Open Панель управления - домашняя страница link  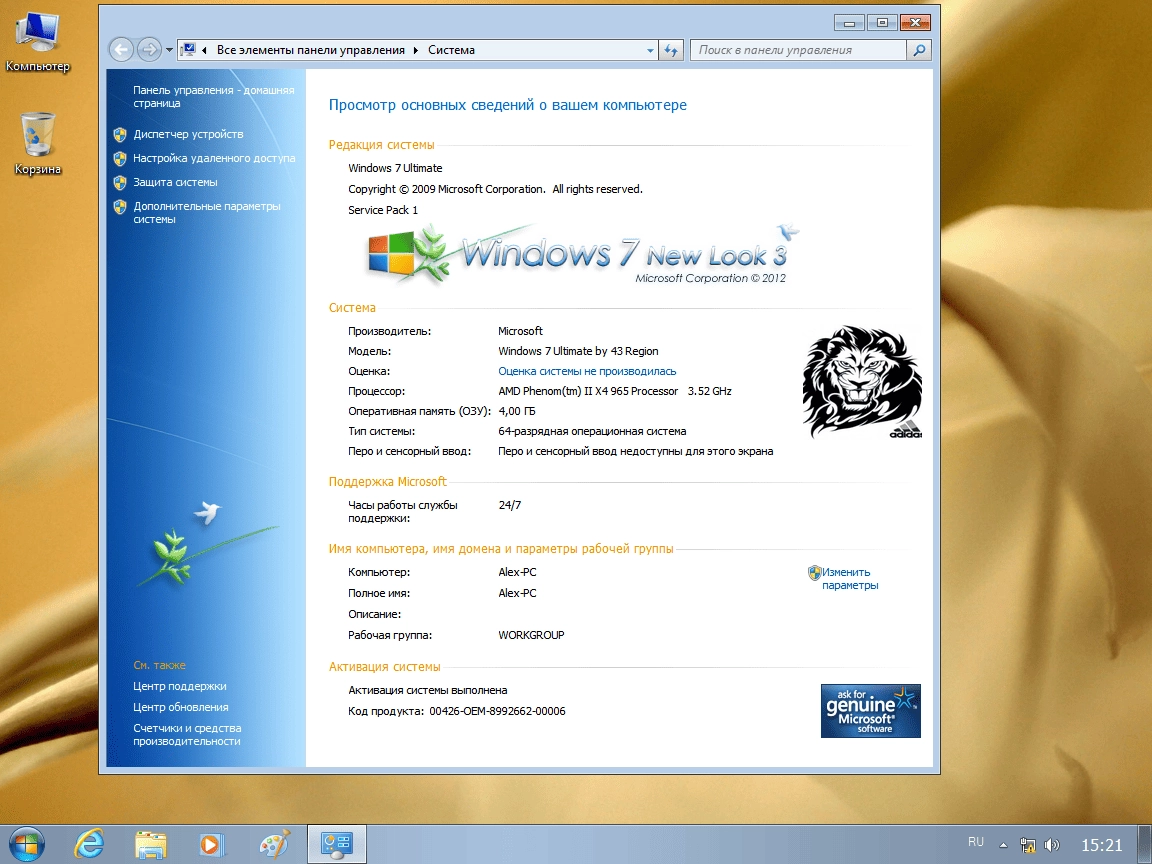click(213, 96)
